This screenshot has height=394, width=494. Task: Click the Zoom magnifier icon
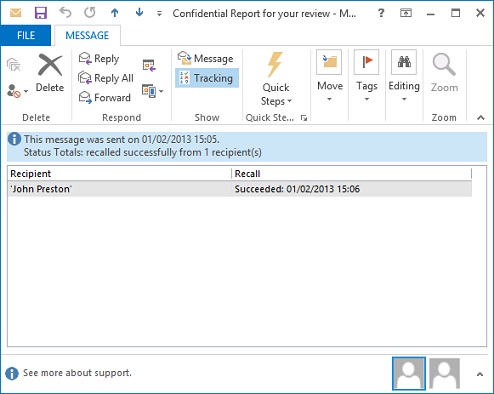click(444, 65)
